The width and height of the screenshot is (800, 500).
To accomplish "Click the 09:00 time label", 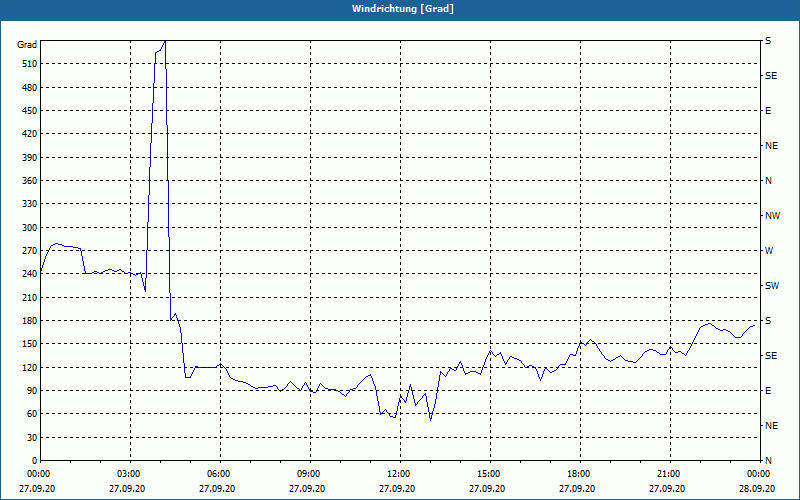I will pos(310,474).
